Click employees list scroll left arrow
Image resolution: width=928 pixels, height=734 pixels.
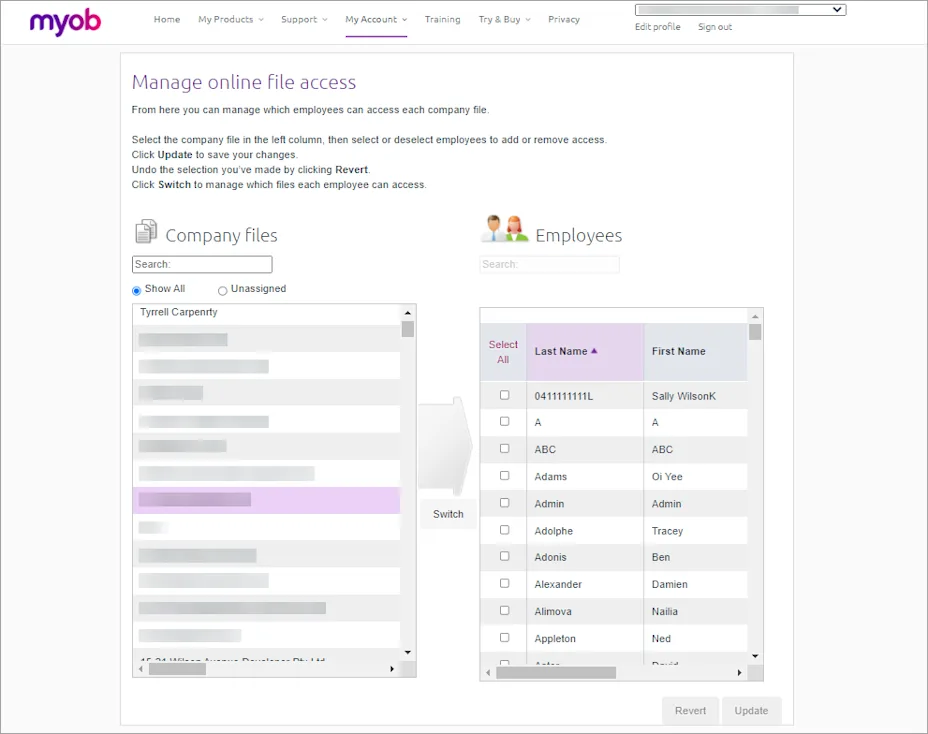tap(488, 673)
